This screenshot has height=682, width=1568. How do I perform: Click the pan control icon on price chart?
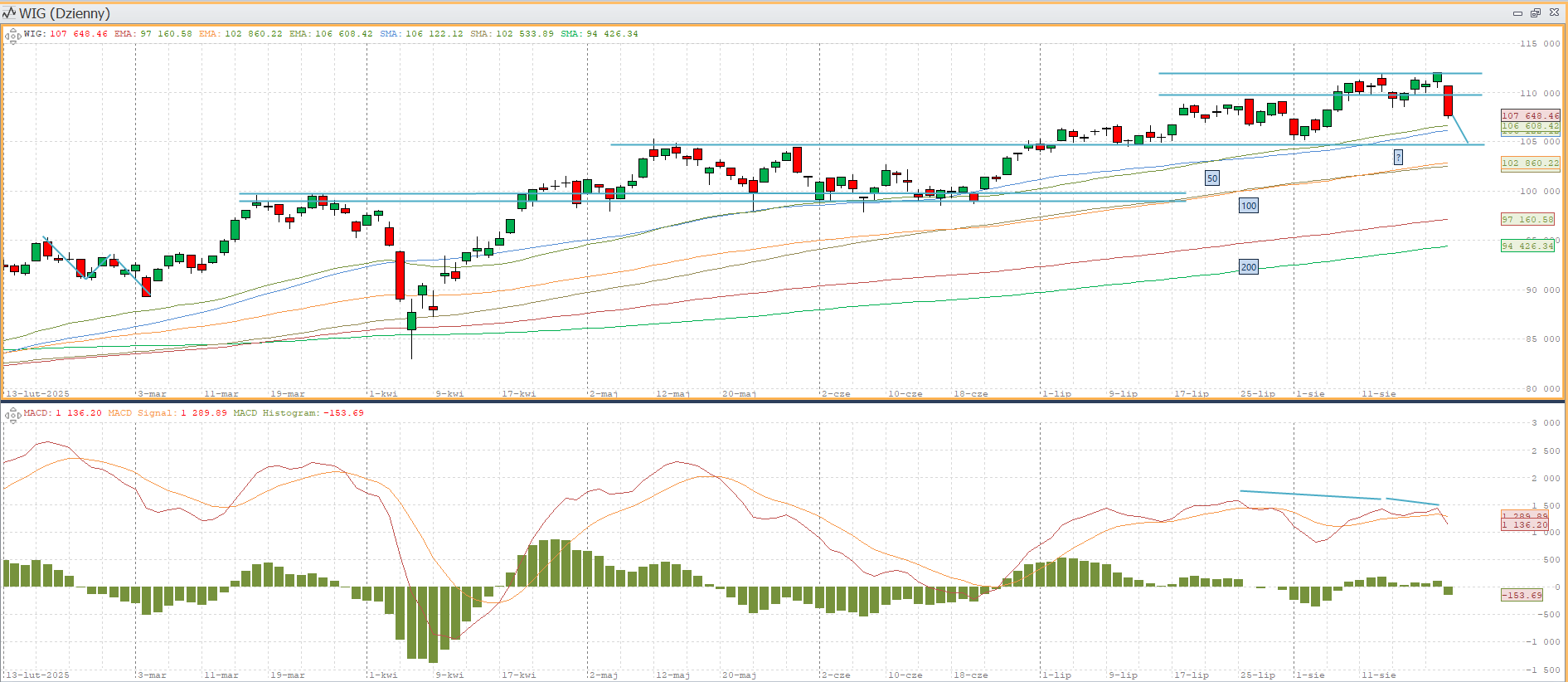[12, 36]
